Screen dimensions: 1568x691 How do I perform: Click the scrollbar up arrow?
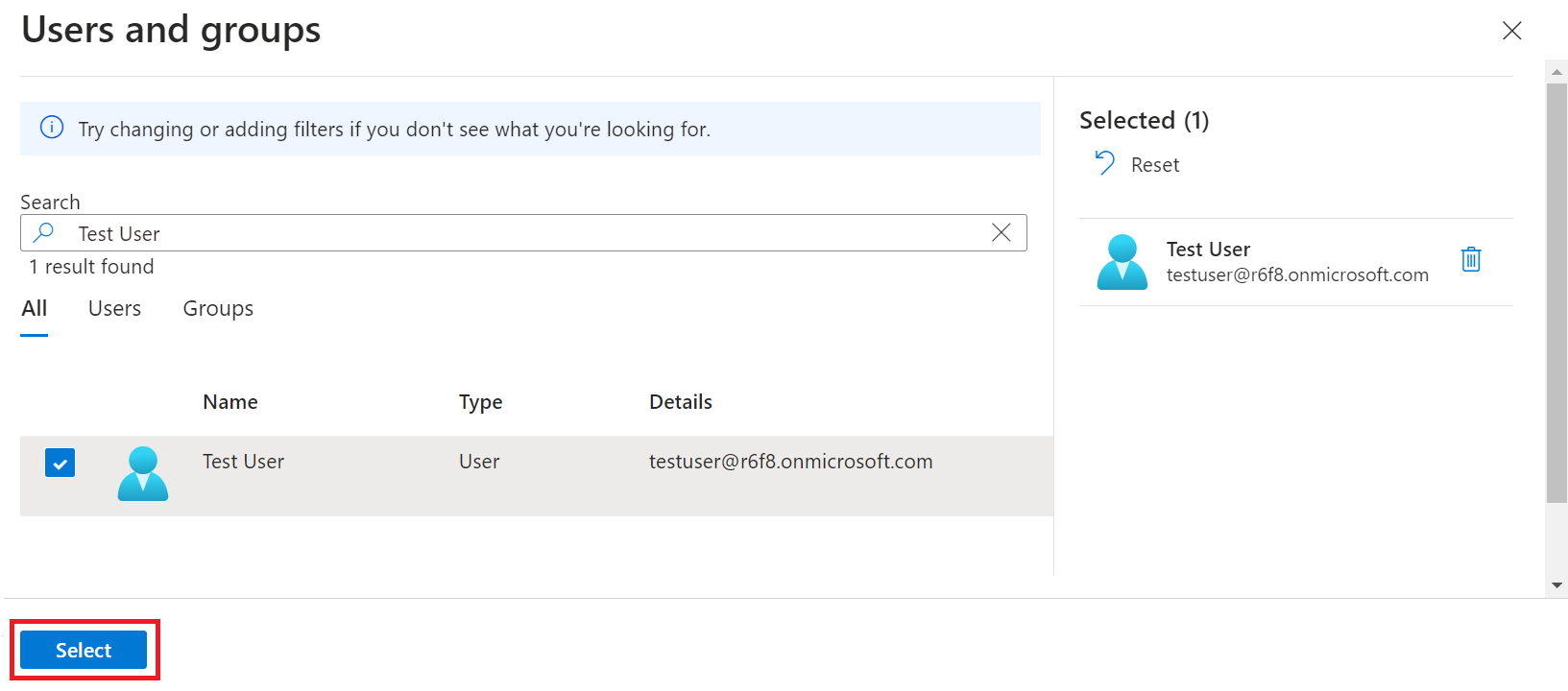1556,72
